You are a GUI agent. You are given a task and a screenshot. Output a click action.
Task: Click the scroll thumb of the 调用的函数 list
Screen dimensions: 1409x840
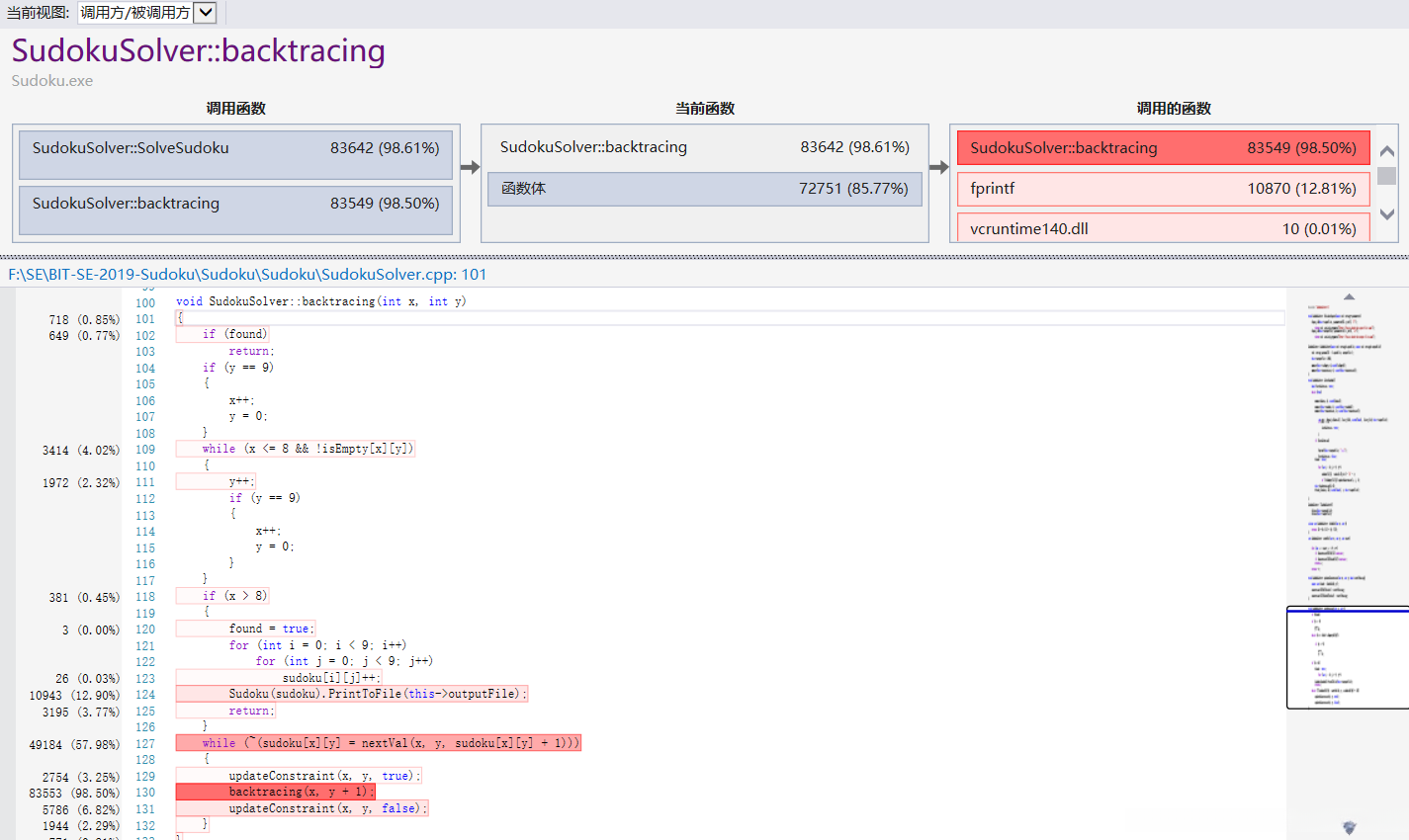tap(1387, 176)
